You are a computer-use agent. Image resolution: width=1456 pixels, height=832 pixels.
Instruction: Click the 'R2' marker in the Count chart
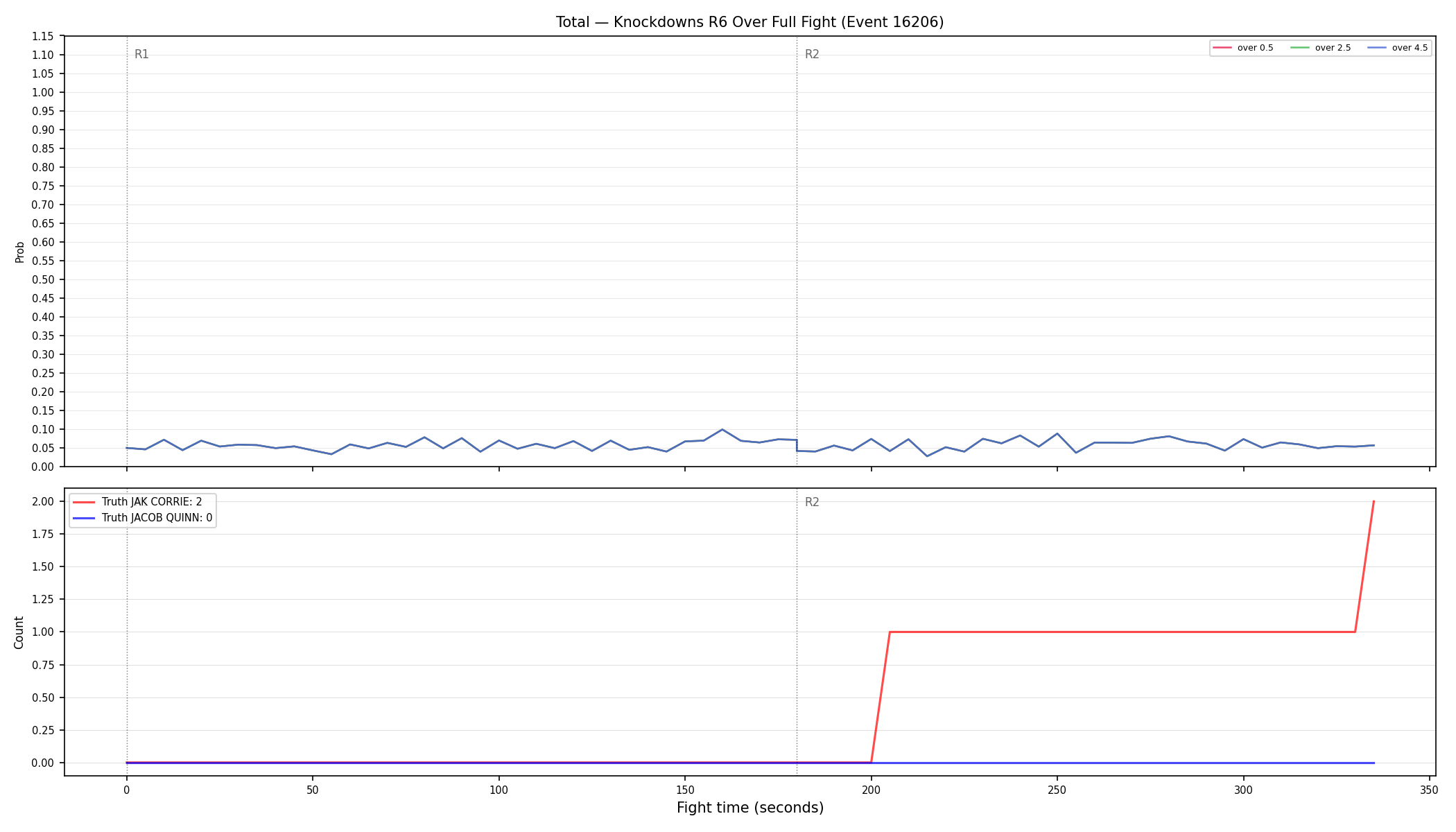[x=812, y=503]
